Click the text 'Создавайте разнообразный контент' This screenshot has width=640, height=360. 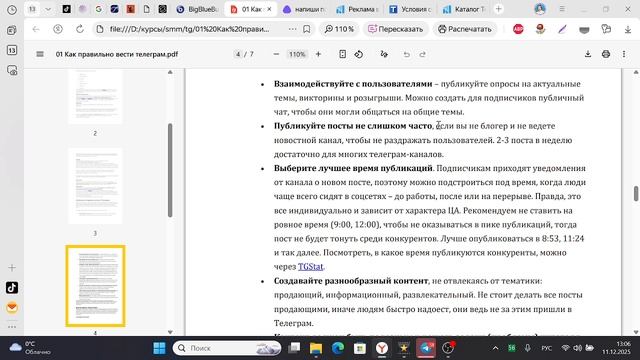click(351, 281)
